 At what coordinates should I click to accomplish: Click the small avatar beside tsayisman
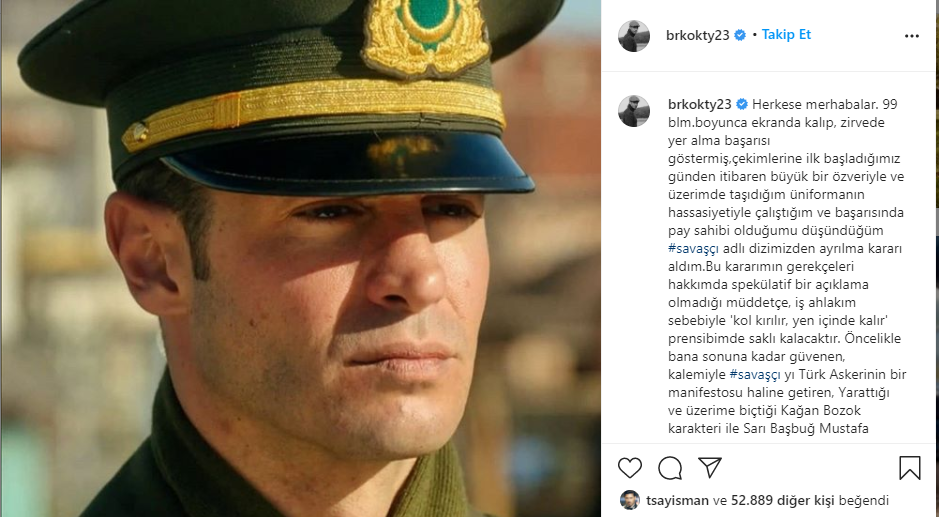click(x=629, y=500)
